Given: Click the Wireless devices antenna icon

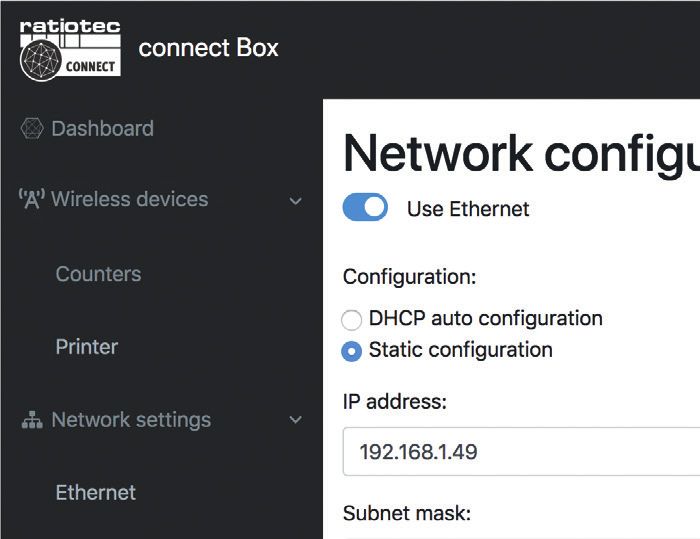Looking at the screenshot, I should tap(32, 199).
